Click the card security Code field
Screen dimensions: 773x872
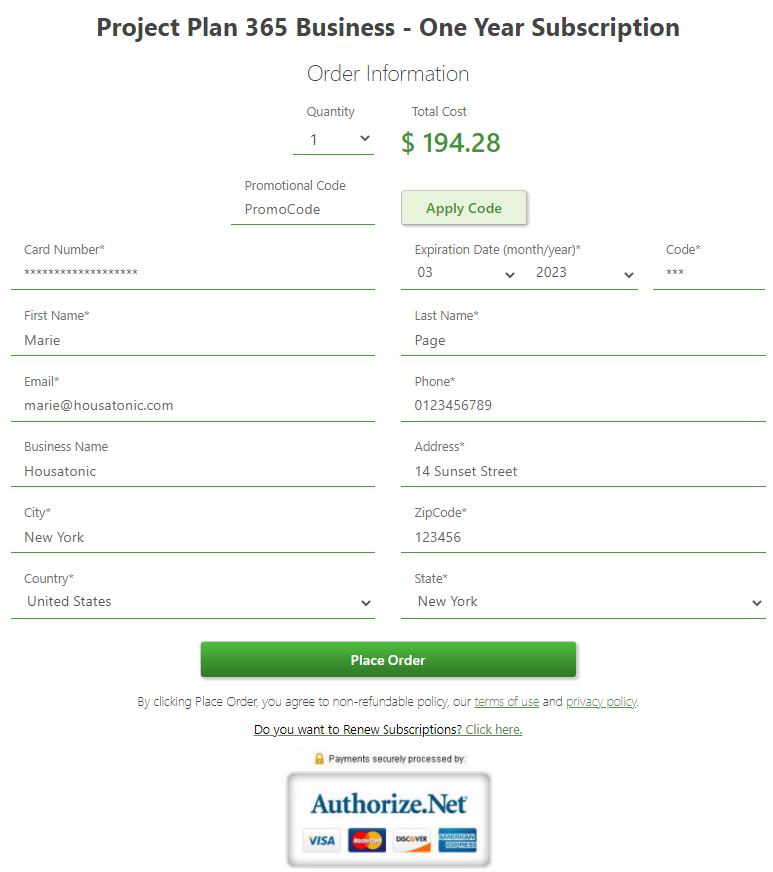(x=709, y=272)
